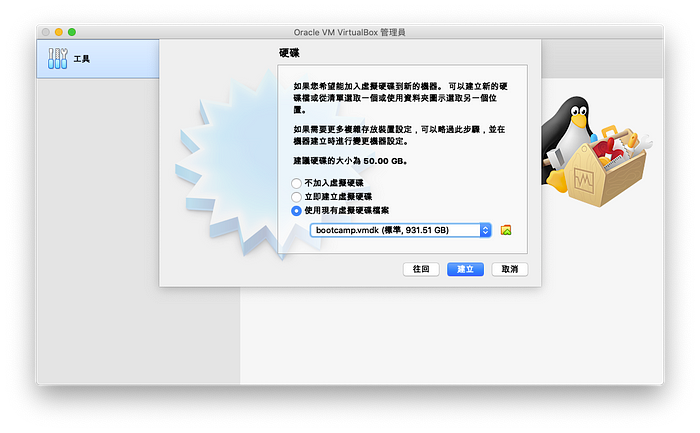Click the folder icon to browse disk files
700x433 pixels.
pos(506,230)
